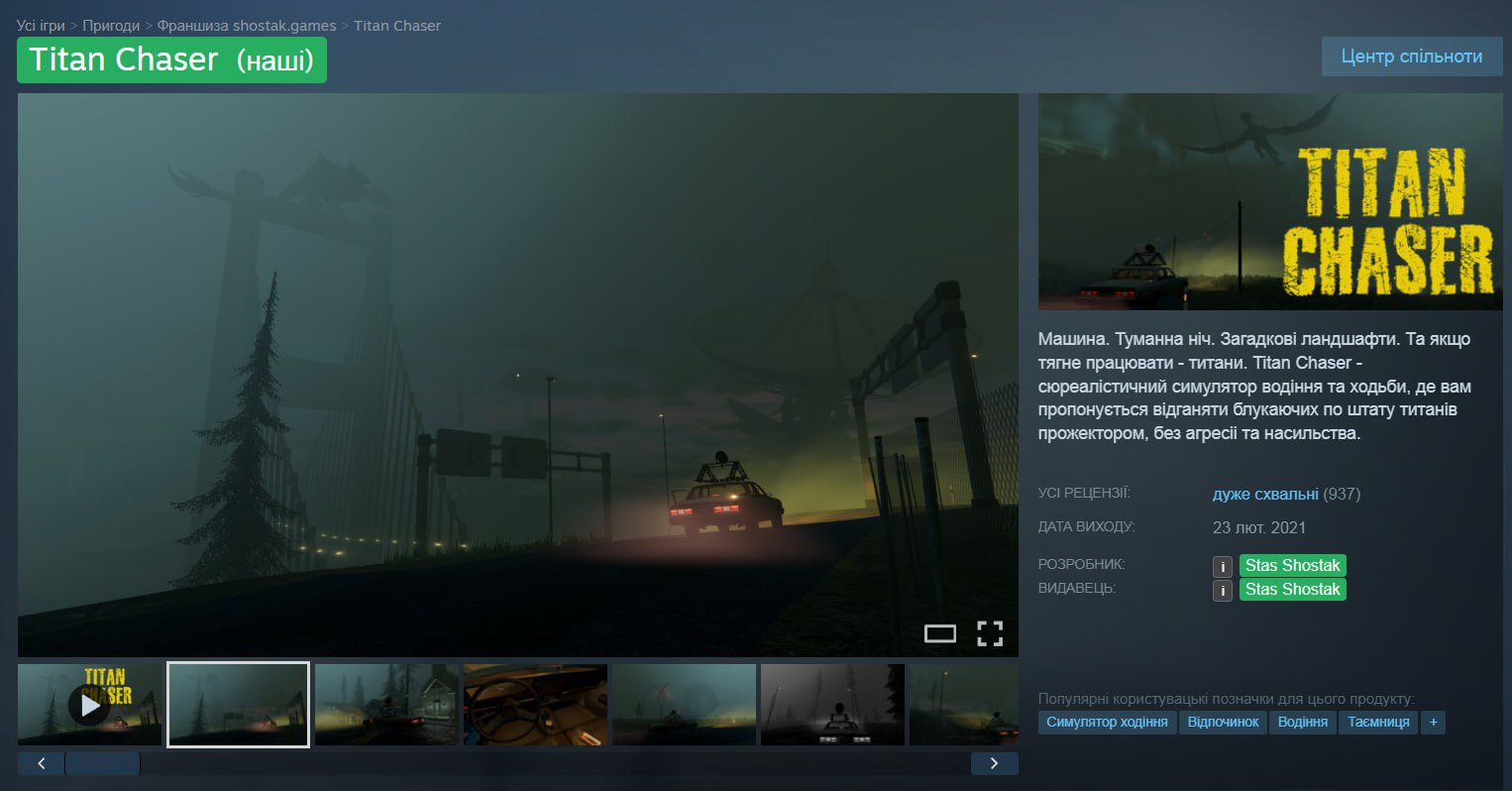Click info icon next to developer Stas Shostak

1223,566
